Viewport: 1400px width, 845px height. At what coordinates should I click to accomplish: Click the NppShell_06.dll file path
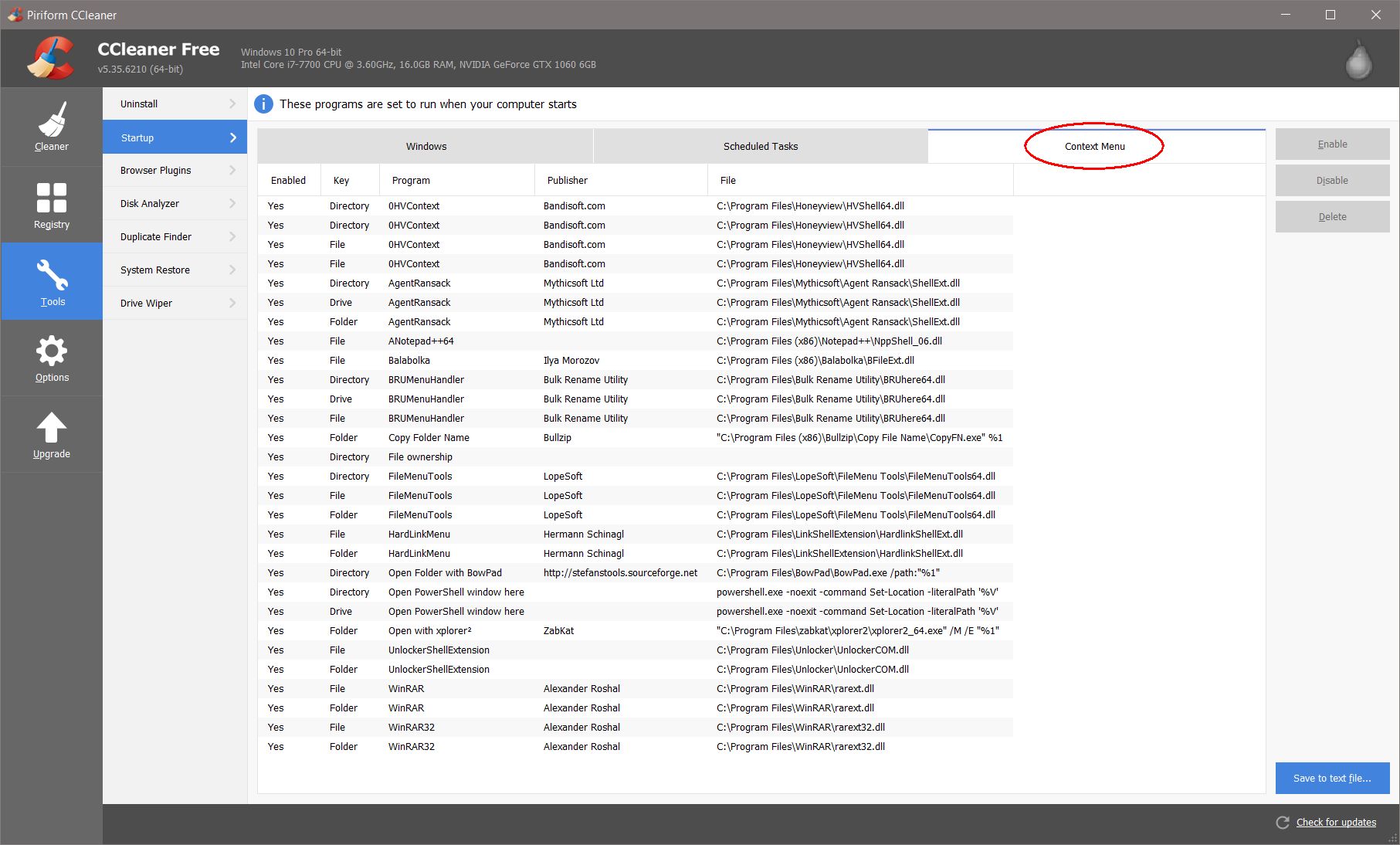[x=829, y=341]
